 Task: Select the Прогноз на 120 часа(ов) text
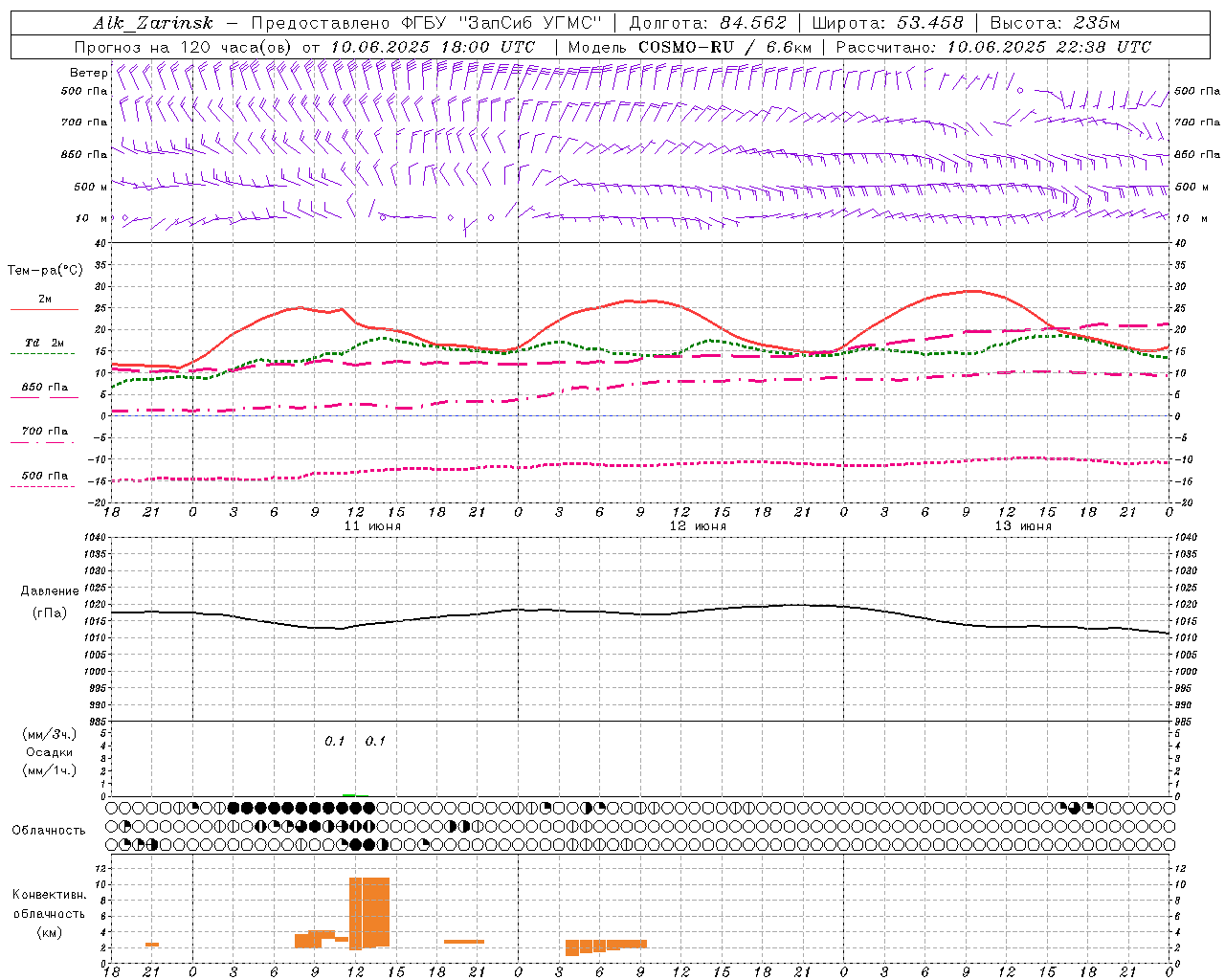184,47
